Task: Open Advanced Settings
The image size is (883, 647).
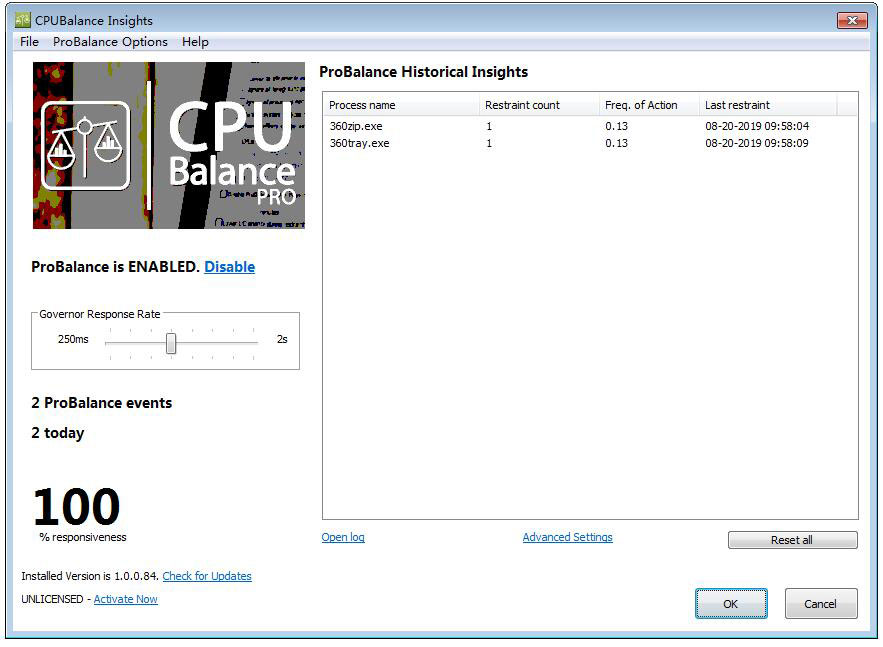Action: [x=567, y=537]
